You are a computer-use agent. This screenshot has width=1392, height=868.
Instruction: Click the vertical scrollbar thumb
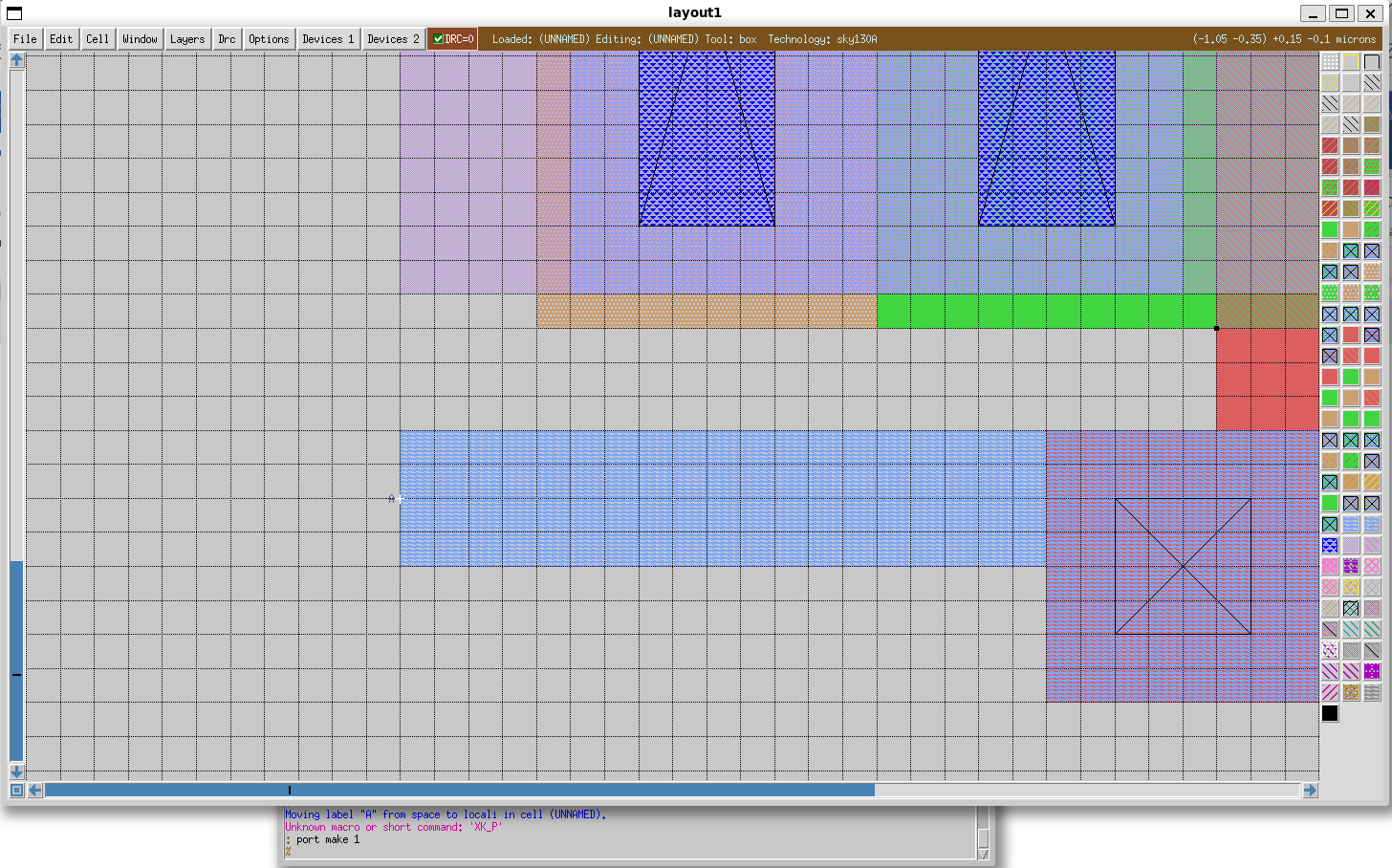point(16,662)
